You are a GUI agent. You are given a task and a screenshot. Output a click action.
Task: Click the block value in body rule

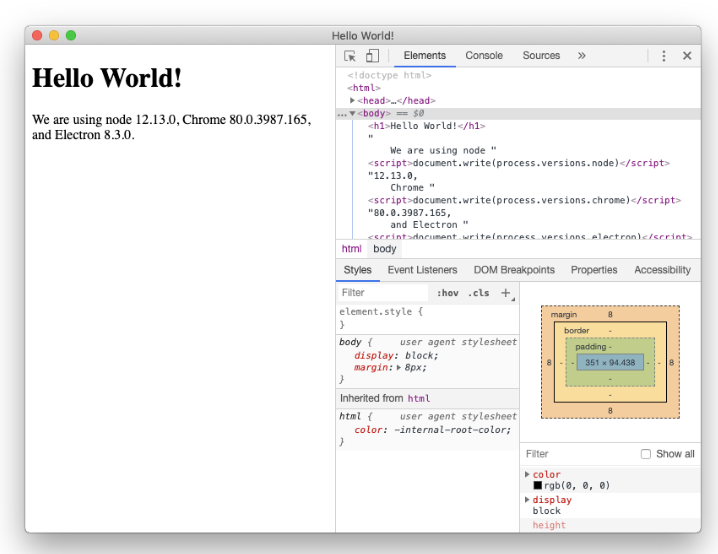pos(419,355)
